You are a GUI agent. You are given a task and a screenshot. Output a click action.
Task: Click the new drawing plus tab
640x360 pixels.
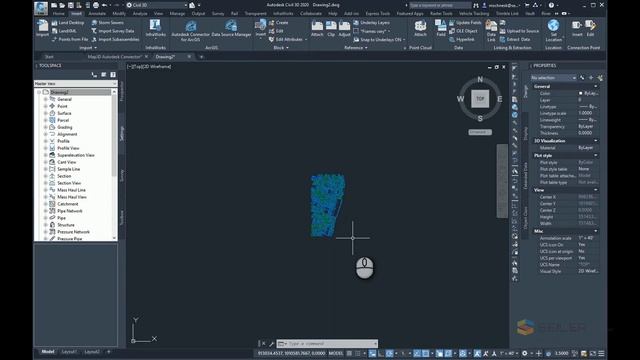(x=201, y=57)
